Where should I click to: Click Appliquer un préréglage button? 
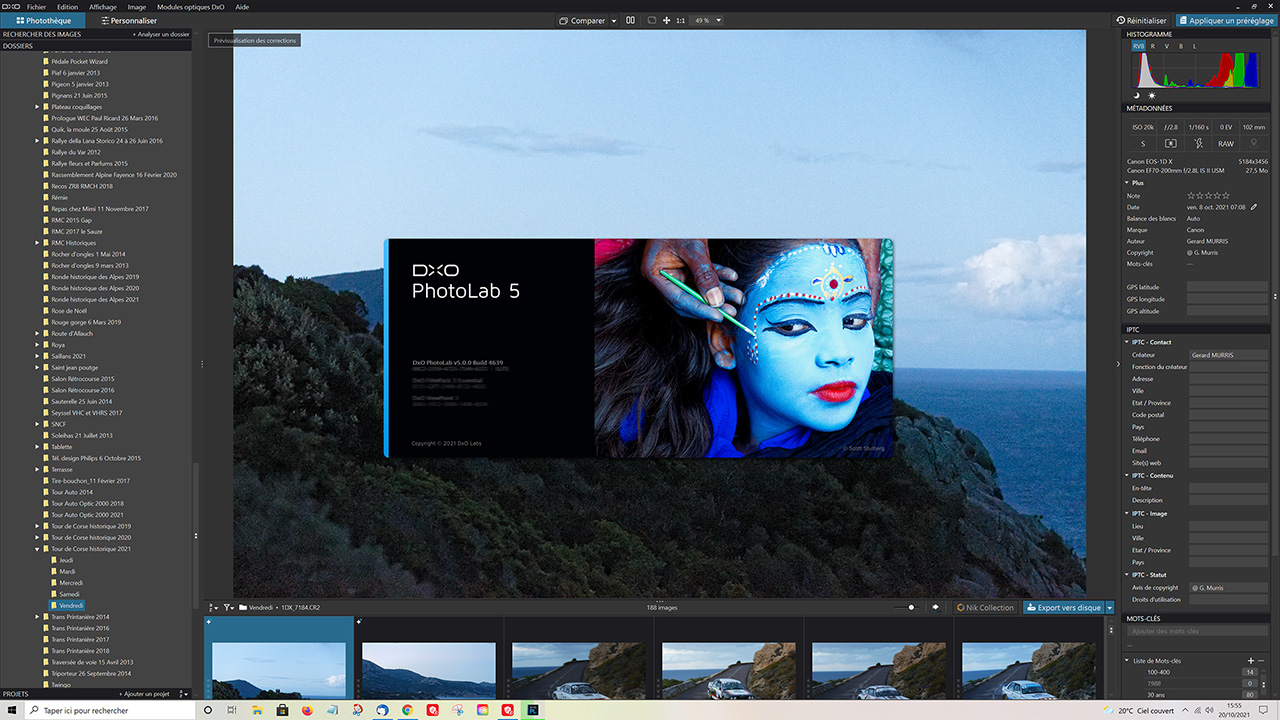click(x=1226, y=20)
